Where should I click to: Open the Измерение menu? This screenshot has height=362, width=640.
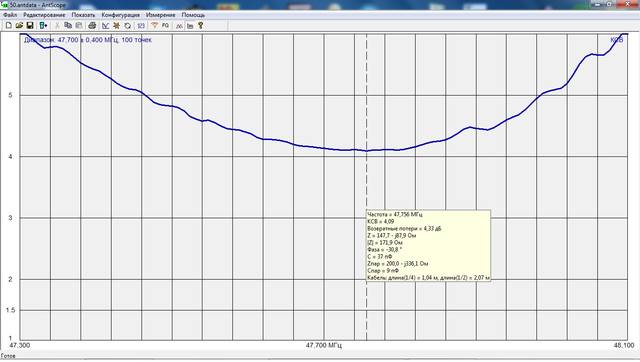(x=160, y=15)
